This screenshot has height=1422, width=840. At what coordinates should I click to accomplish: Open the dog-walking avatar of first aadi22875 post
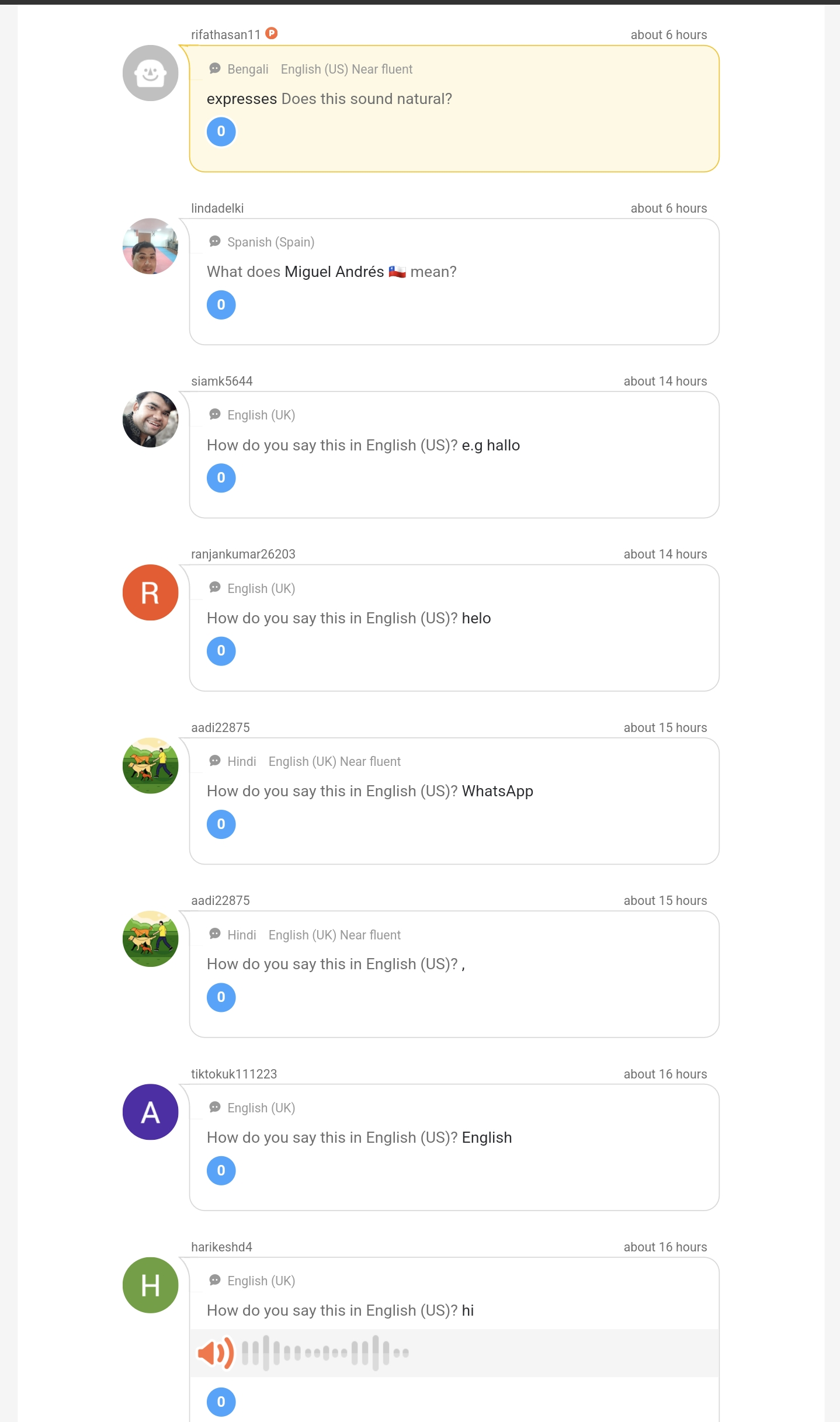(x=150, y=765)
